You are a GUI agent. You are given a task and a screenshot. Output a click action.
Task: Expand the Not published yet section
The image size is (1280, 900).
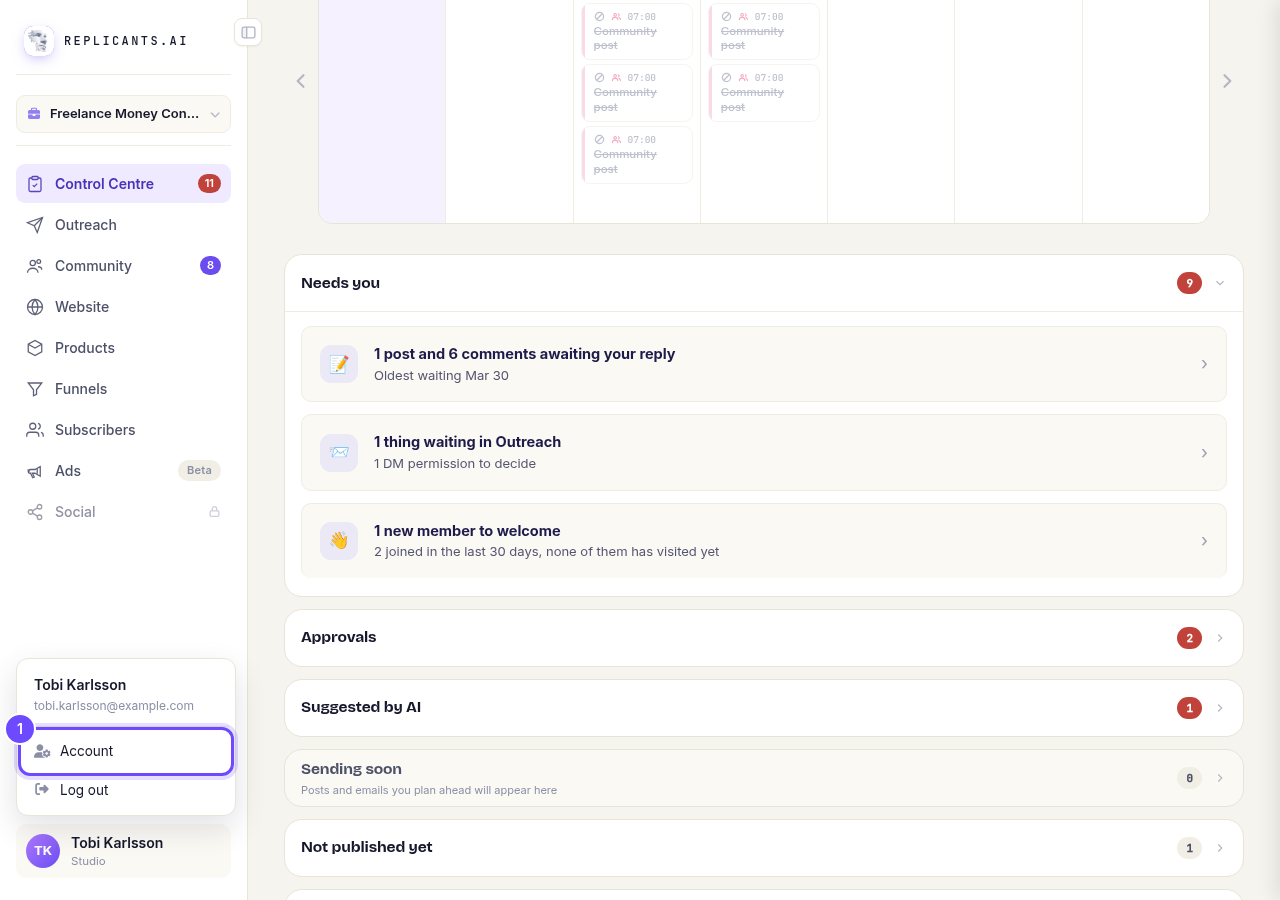click(x=764, y=848)
